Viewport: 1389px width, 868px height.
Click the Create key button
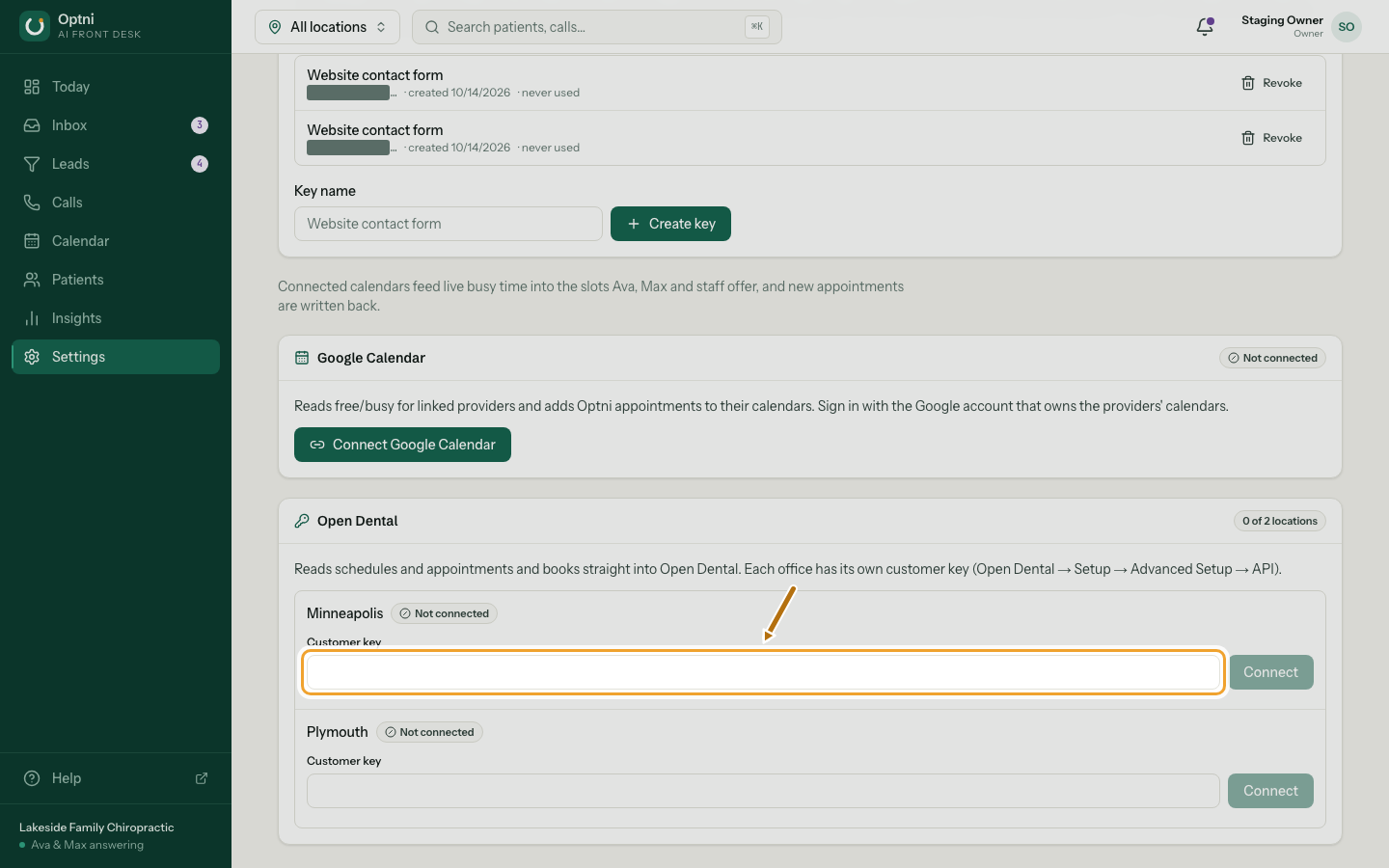(670, 224)
